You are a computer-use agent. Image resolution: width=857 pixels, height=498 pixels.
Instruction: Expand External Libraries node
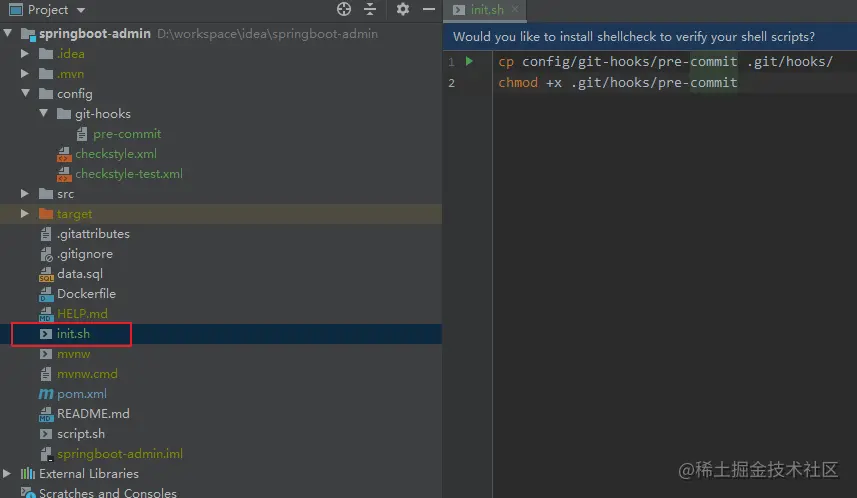pos(7,473)
